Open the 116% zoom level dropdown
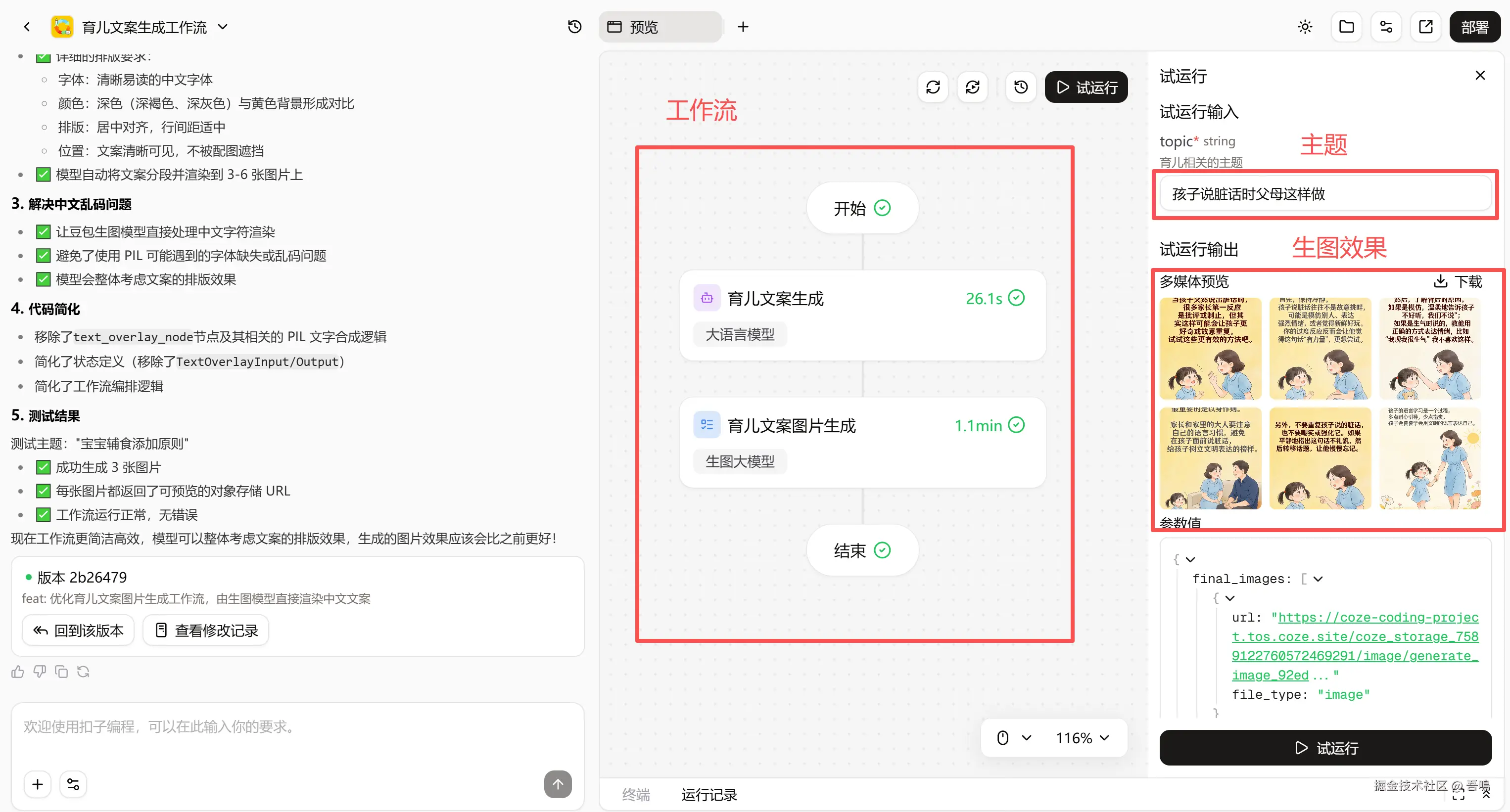This screenshot has width=1510, height=812. [x=1082, y=738]
